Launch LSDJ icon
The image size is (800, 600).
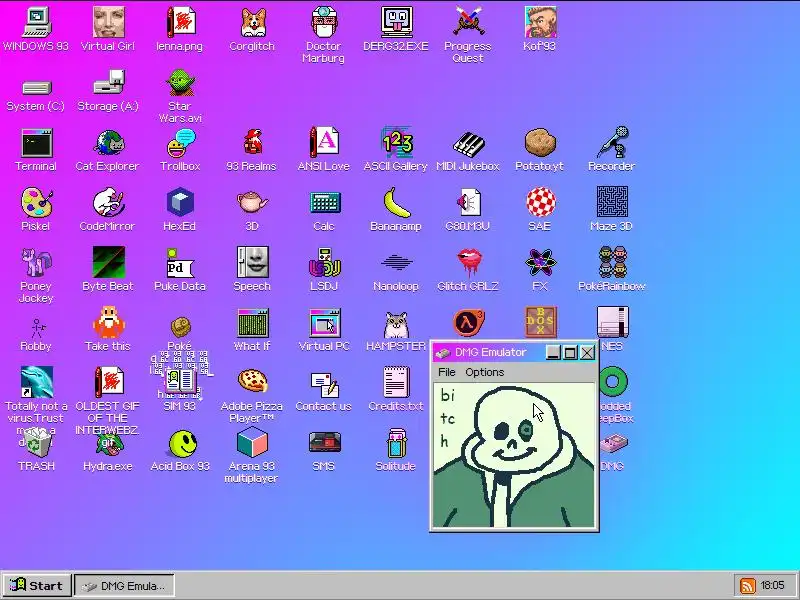pos(324,262)
